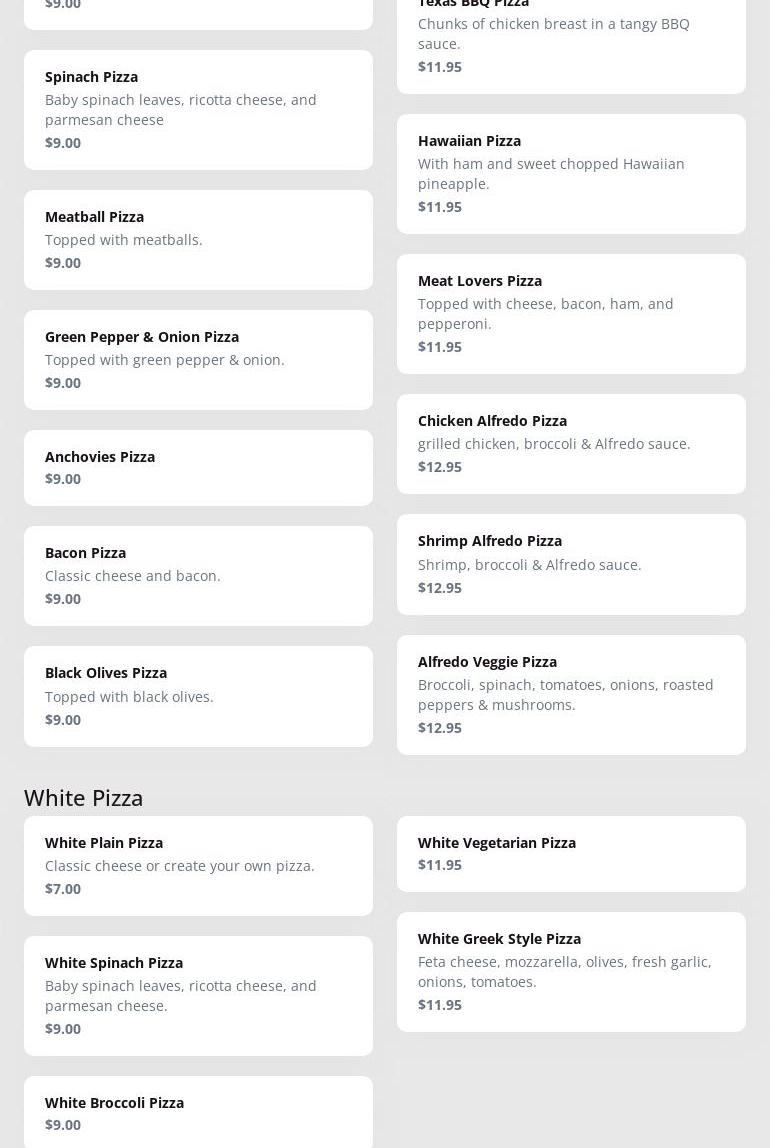Open the White Plain Pizza card
The width and height of the screenshot is (770, 1148).
point(198,866)
